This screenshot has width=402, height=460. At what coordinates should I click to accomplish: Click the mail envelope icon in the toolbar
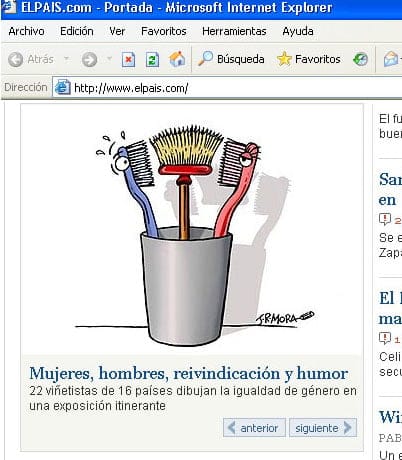[391, 60]
